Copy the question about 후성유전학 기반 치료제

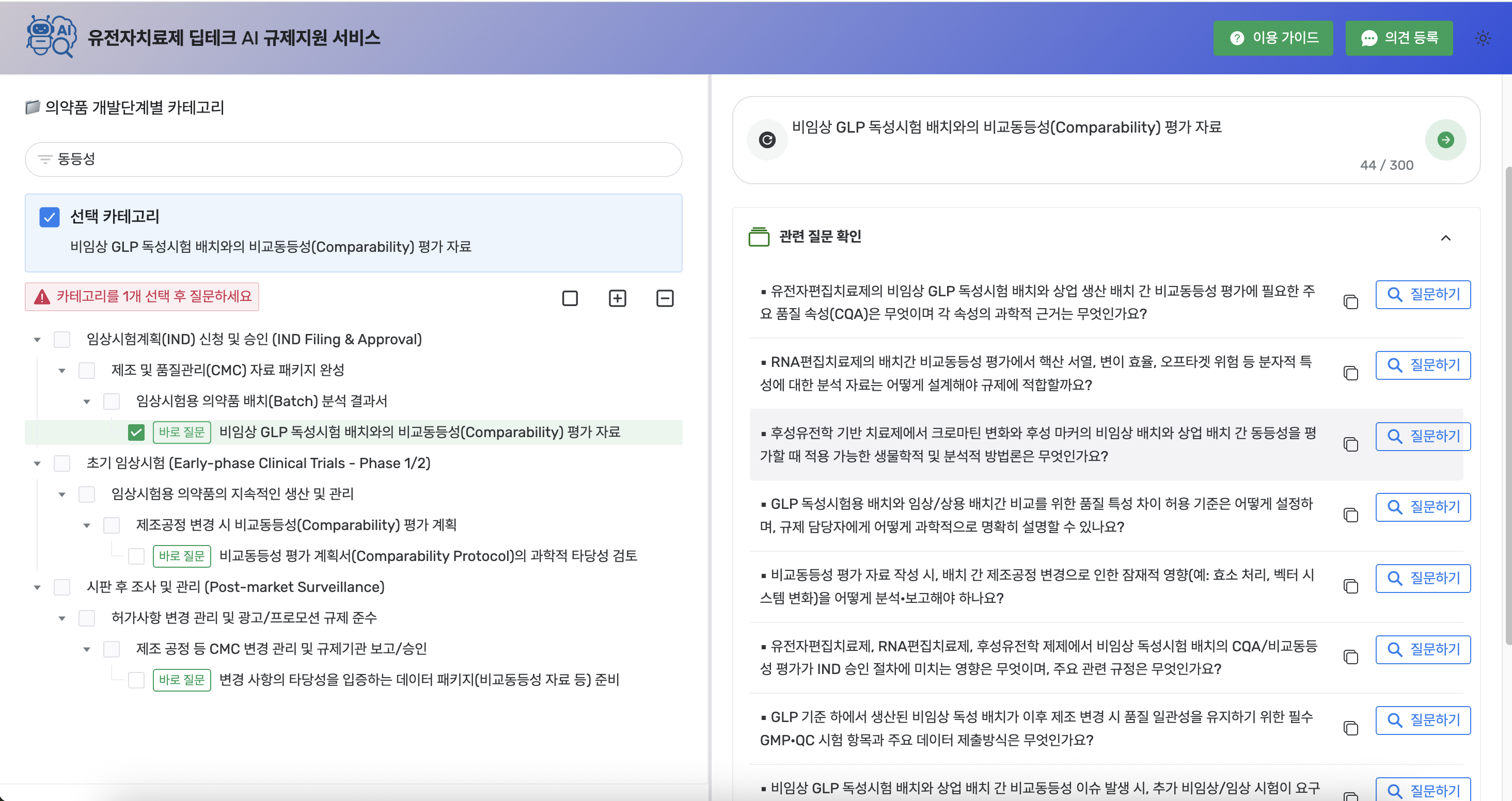(1350, 444)
